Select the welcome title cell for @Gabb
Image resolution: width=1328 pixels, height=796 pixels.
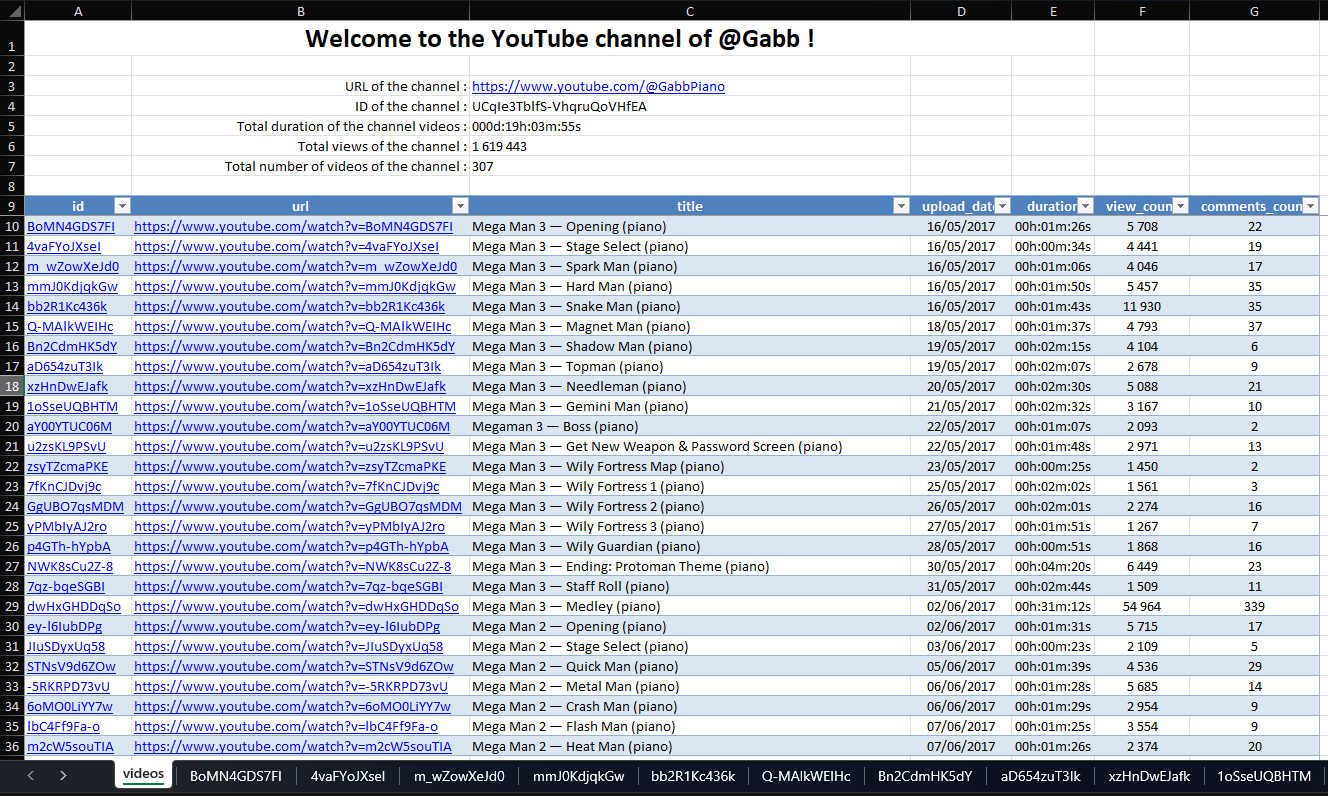pos(559,40)
